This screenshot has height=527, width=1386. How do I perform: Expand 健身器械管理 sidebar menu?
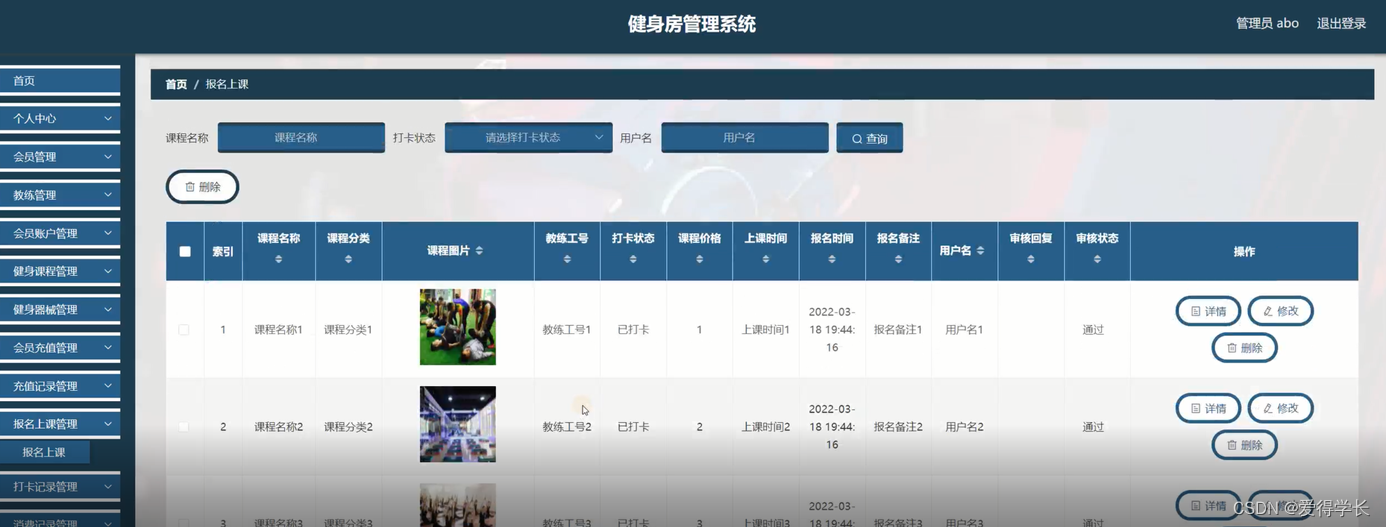coord(60,310)
